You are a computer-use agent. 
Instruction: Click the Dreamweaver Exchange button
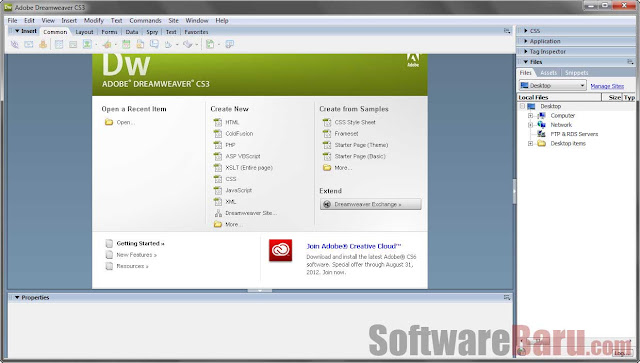371,204
